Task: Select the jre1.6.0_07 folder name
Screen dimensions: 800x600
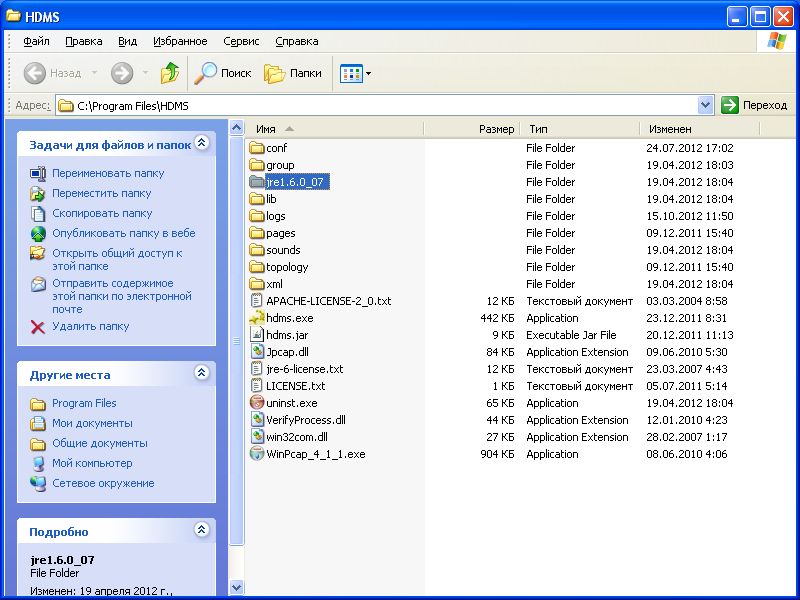Action: point(297,182)
